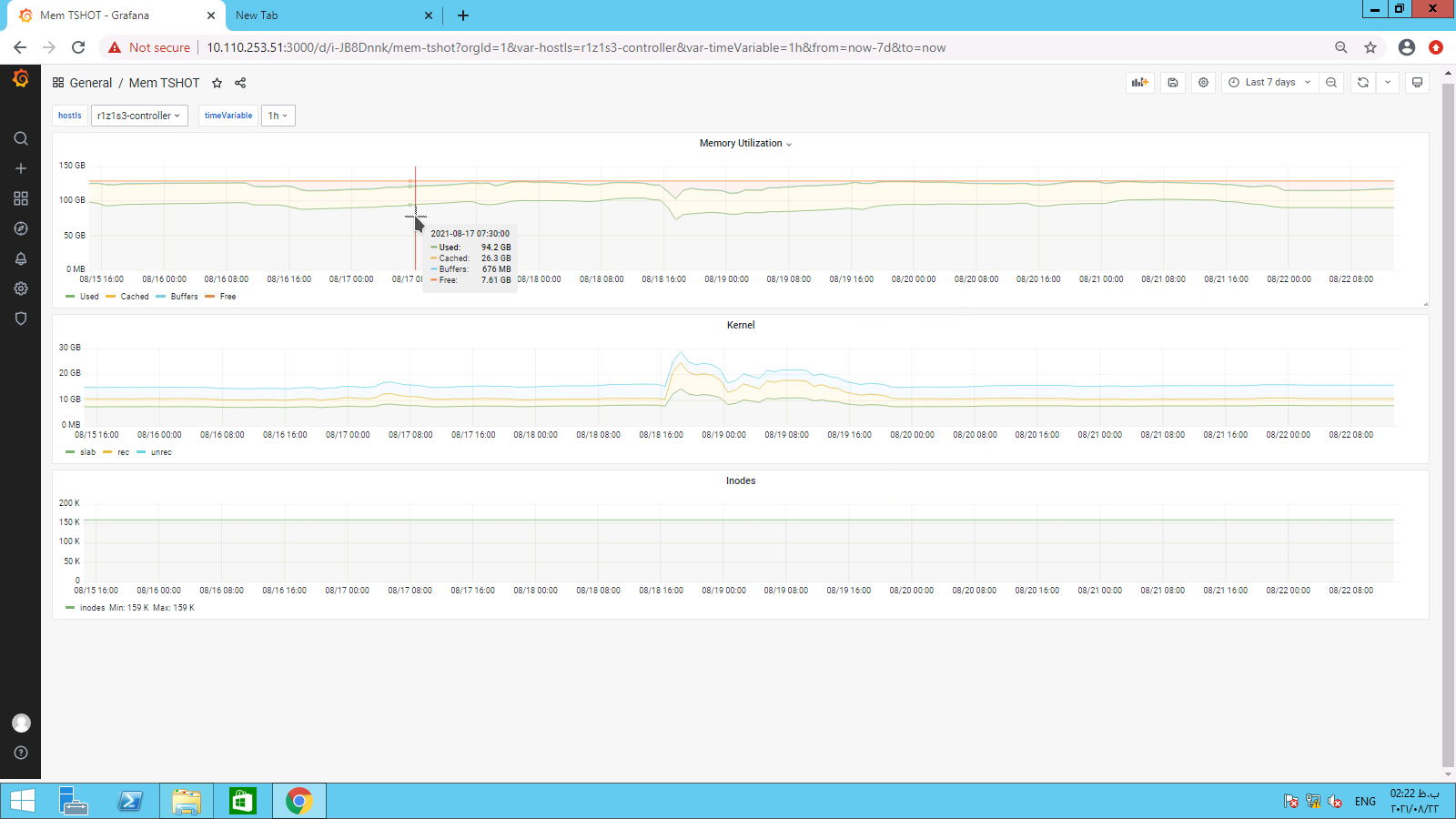This screenshot has width=1456, height=819.
Task: Click the Free legend color swatch
Action: coord(209,297)
